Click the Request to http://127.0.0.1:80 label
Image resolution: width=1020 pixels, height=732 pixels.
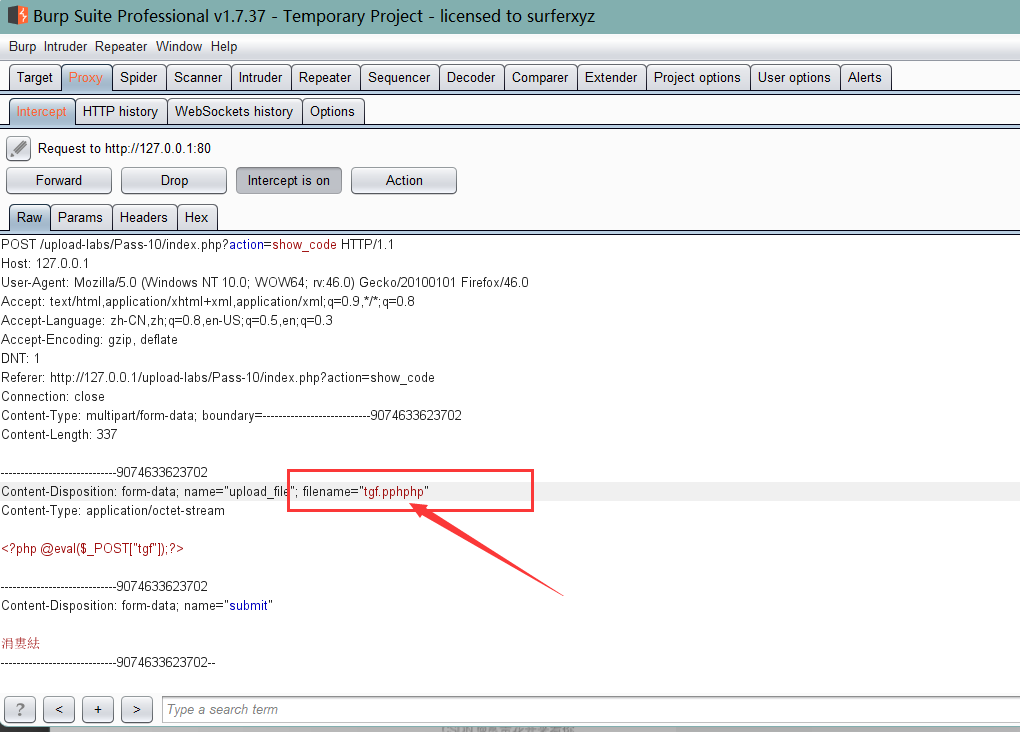tap(124, 148)
